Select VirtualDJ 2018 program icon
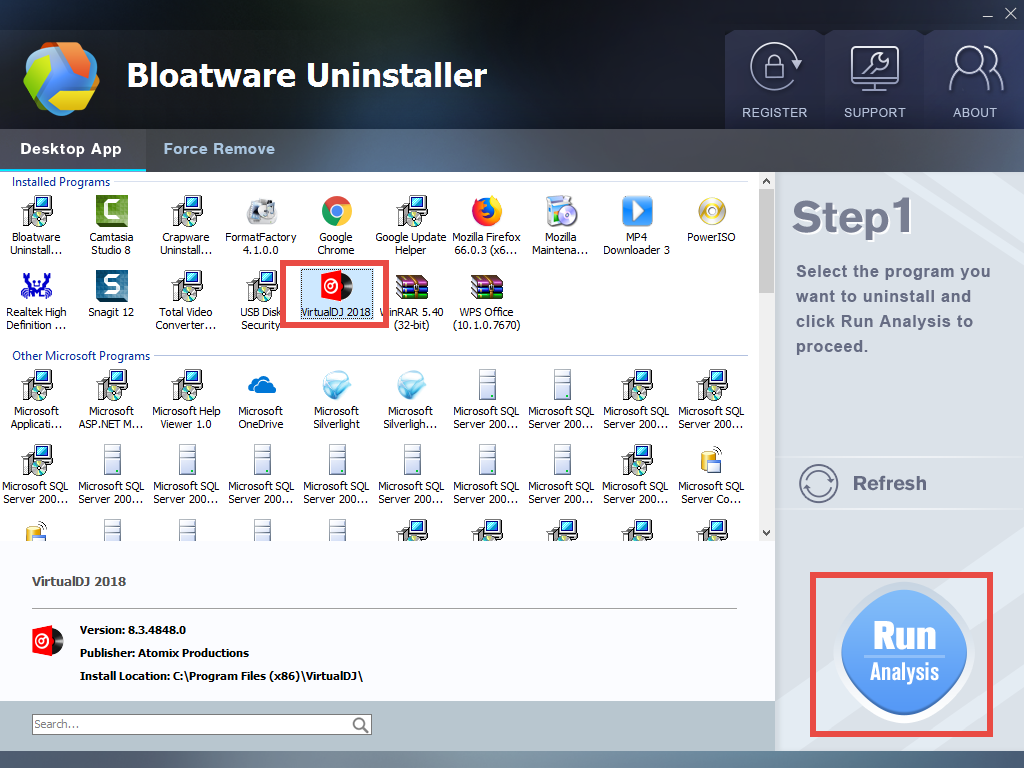This screenshot has height=768, width=1024. (x=336, y=286)
